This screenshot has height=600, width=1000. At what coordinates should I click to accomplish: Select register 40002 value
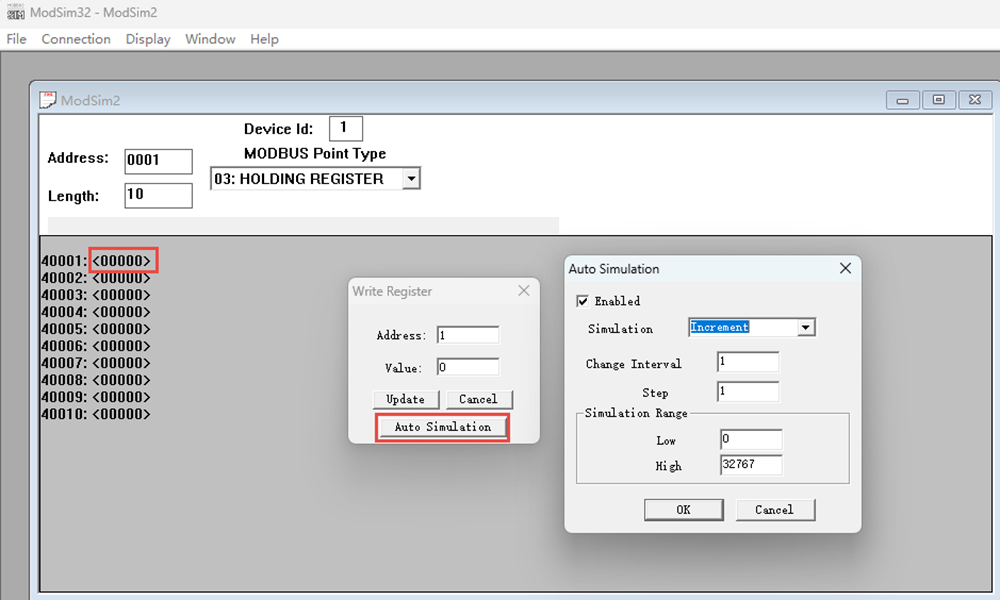[121, 278]
